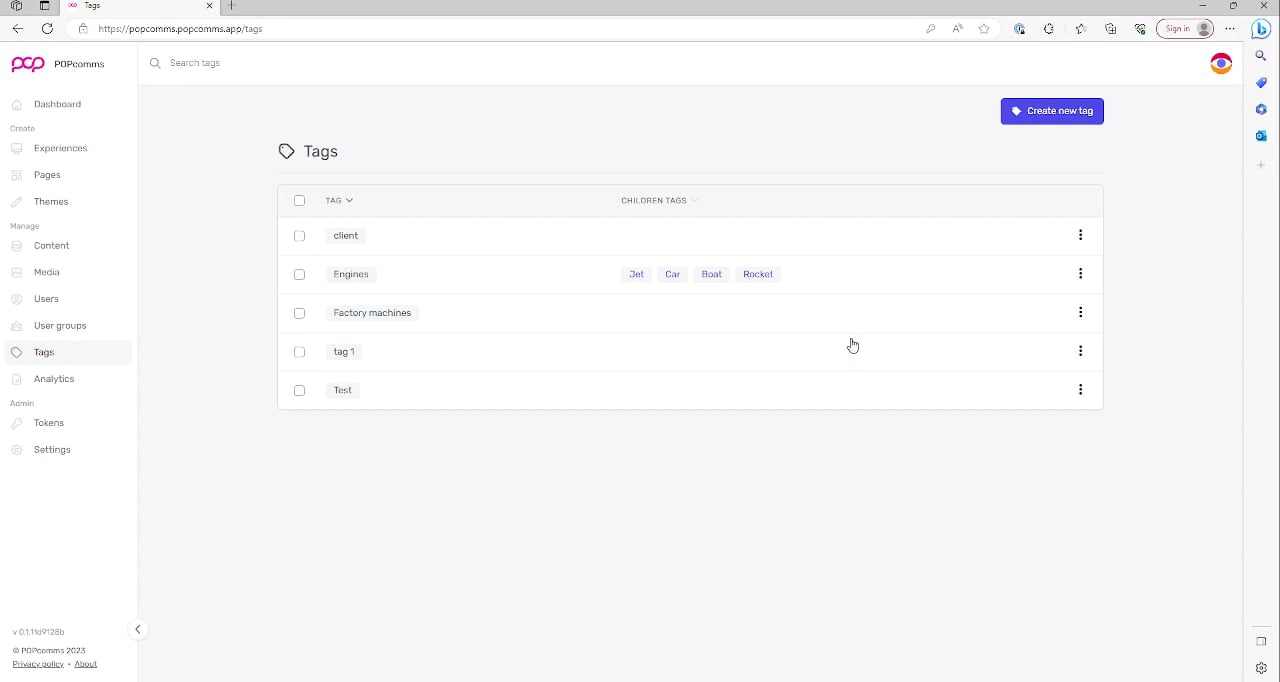Sort by CHILDREN TAGS column header
The width and height of the screenshot is (1280, 682).
click(x=660, y=200)
